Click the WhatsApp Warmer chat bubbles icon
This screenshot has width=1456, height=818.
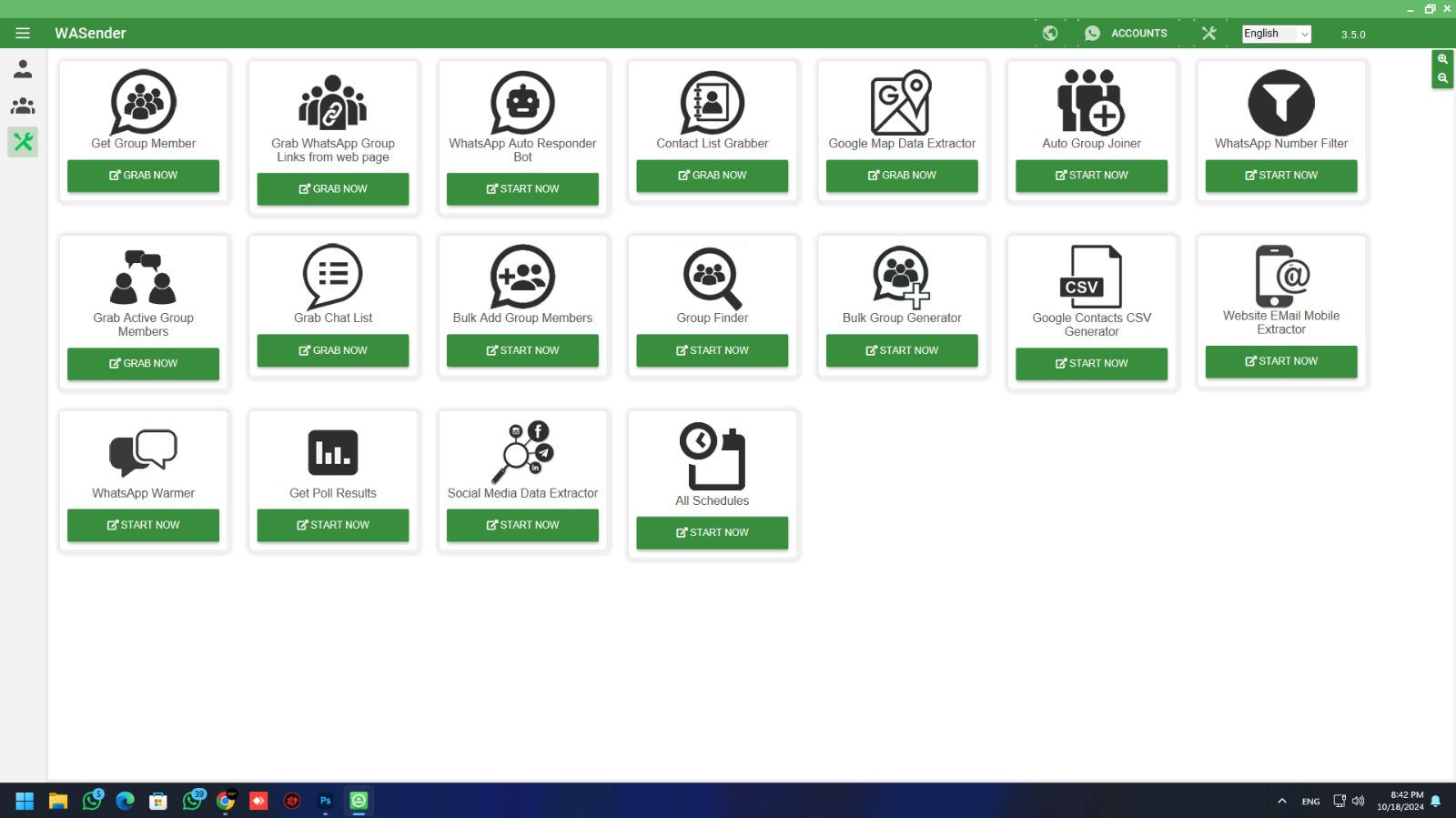[144, 452]
